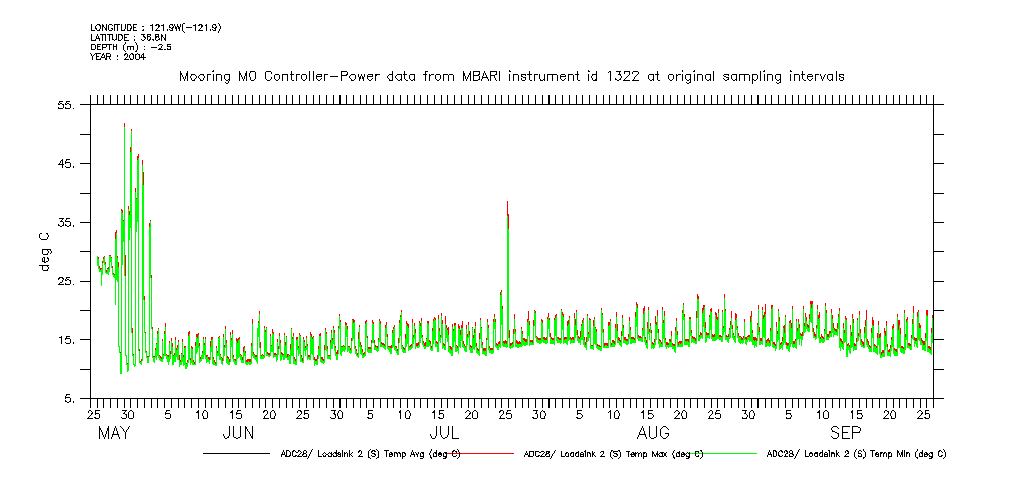
Task: Select the SEP month label on the x-axis
Action: click(x=845, y=433)
